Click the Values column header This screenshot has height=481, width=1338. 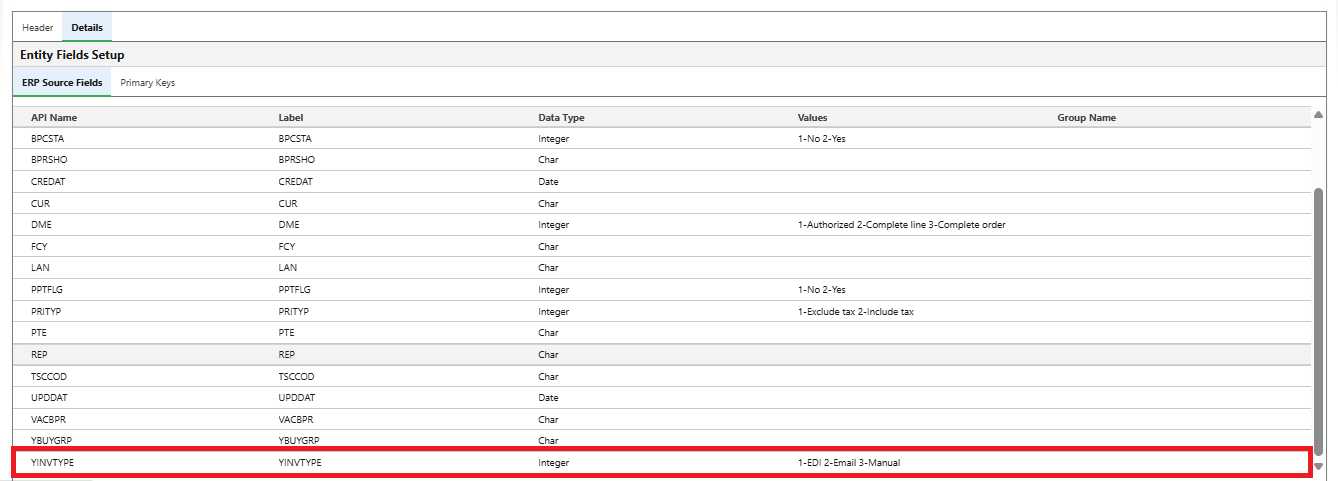point(812,118)
